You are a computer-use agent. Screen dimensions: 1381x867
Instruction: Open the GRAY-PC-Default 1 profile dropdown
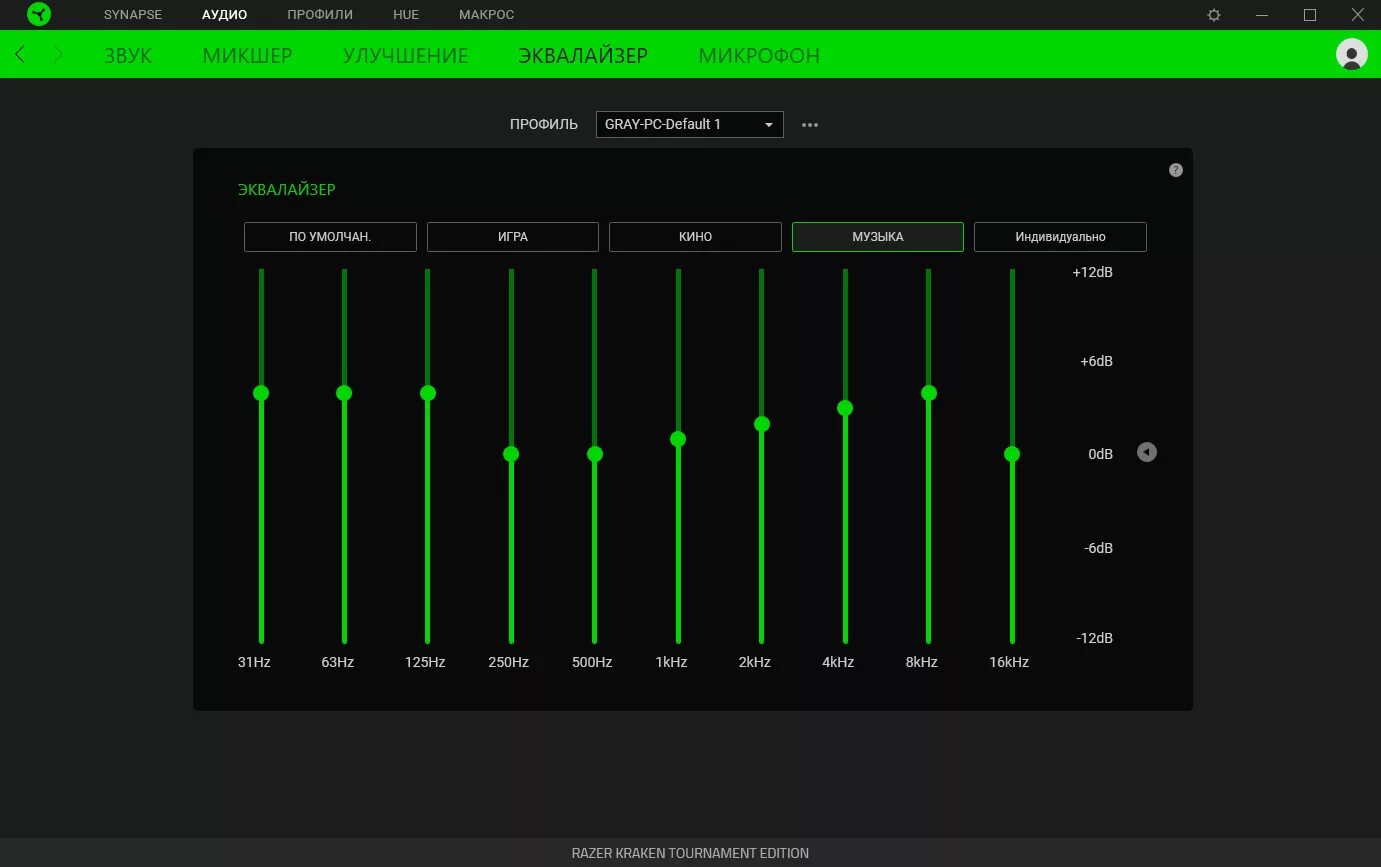[x=690, y=124]
